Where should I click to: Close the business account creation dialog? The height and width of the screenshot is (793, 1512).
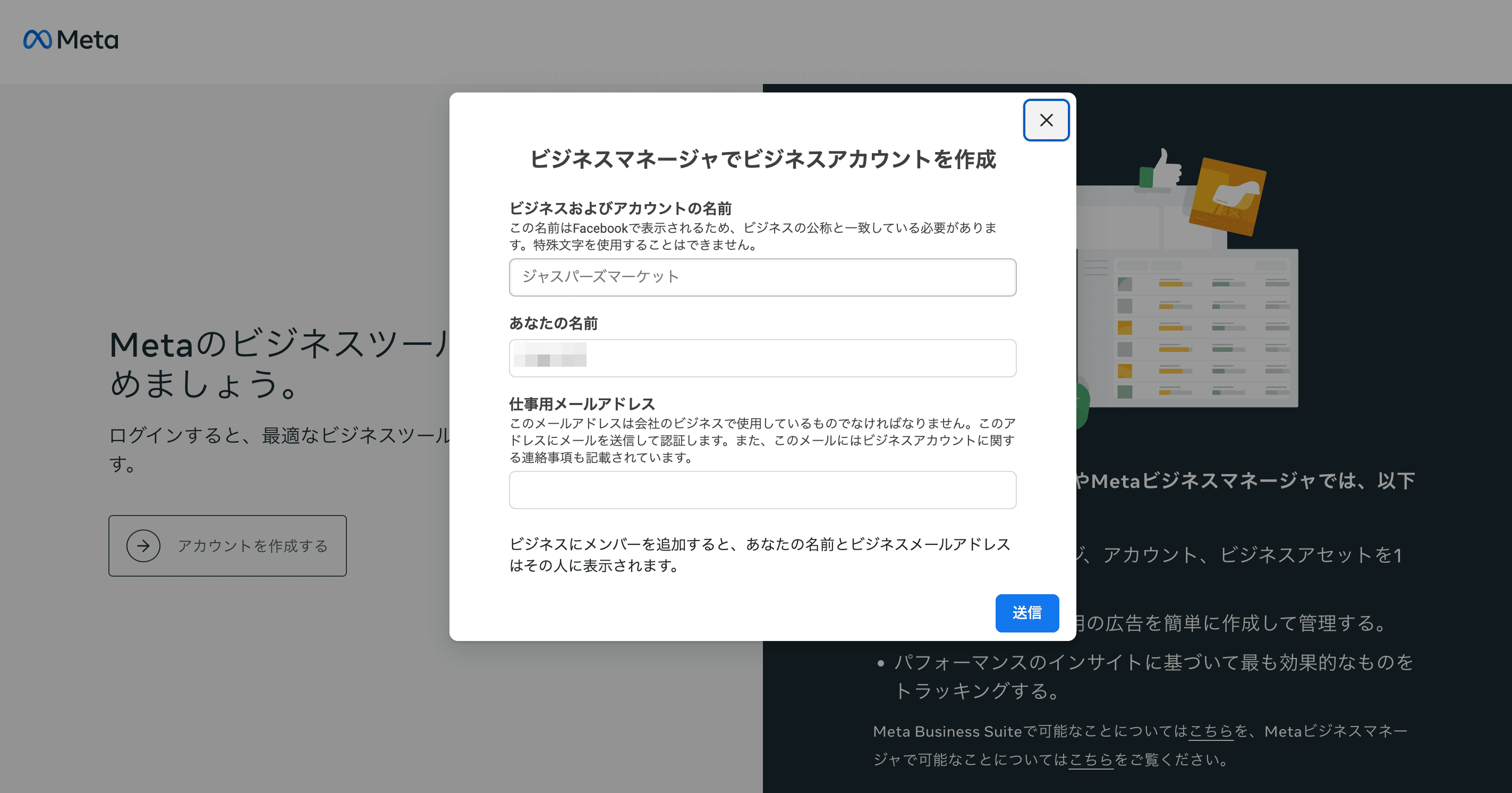[x=1046, y=121]
